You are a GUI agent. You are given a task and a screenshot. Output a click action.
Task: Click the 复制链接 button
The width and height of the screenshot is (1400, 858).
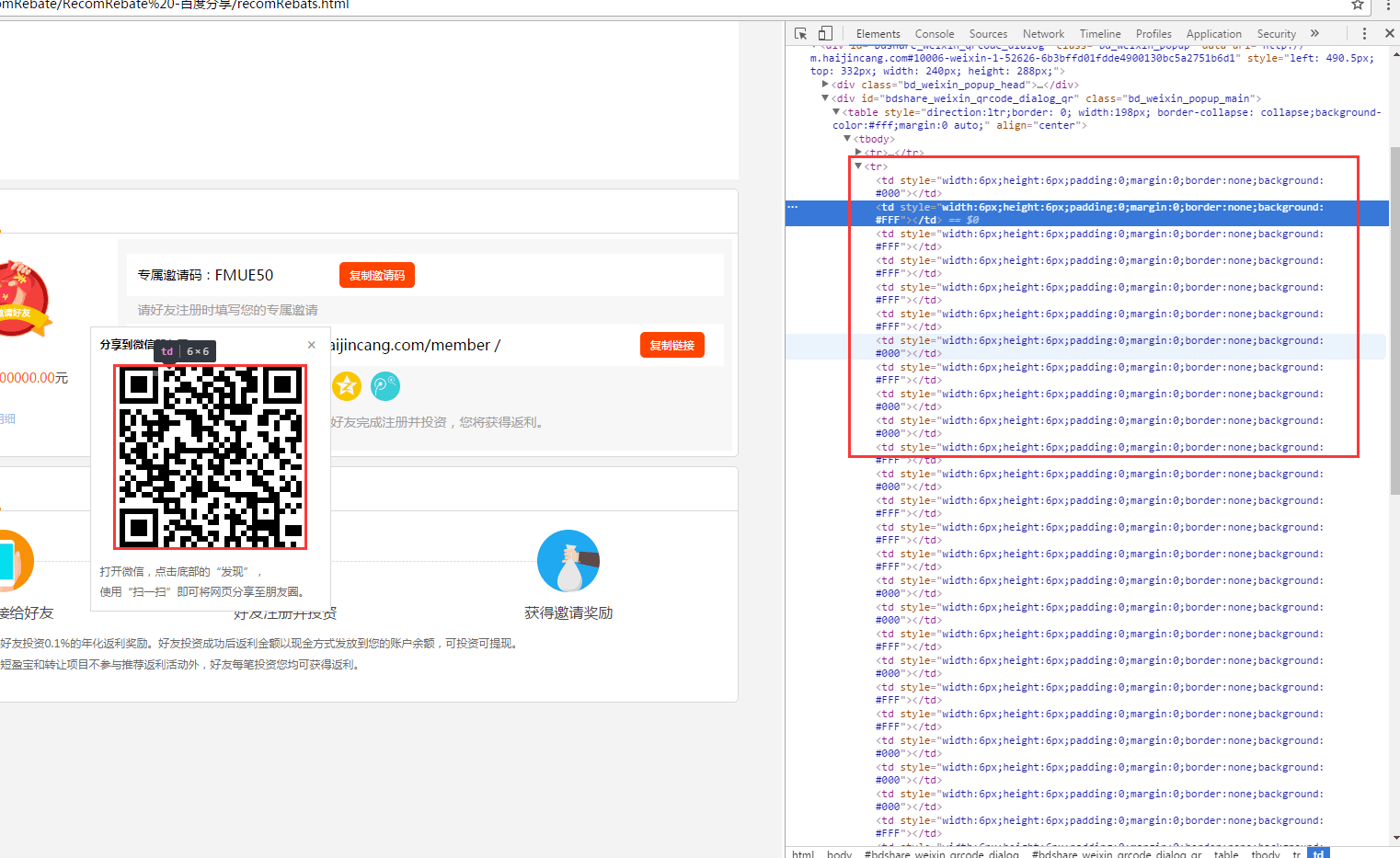coord(672,345)
